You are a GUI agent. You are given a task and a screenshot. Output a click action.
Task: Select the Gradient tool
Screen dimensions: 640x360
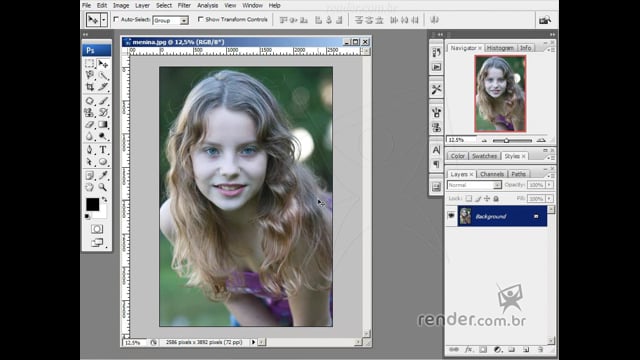[x=103, y=124]
